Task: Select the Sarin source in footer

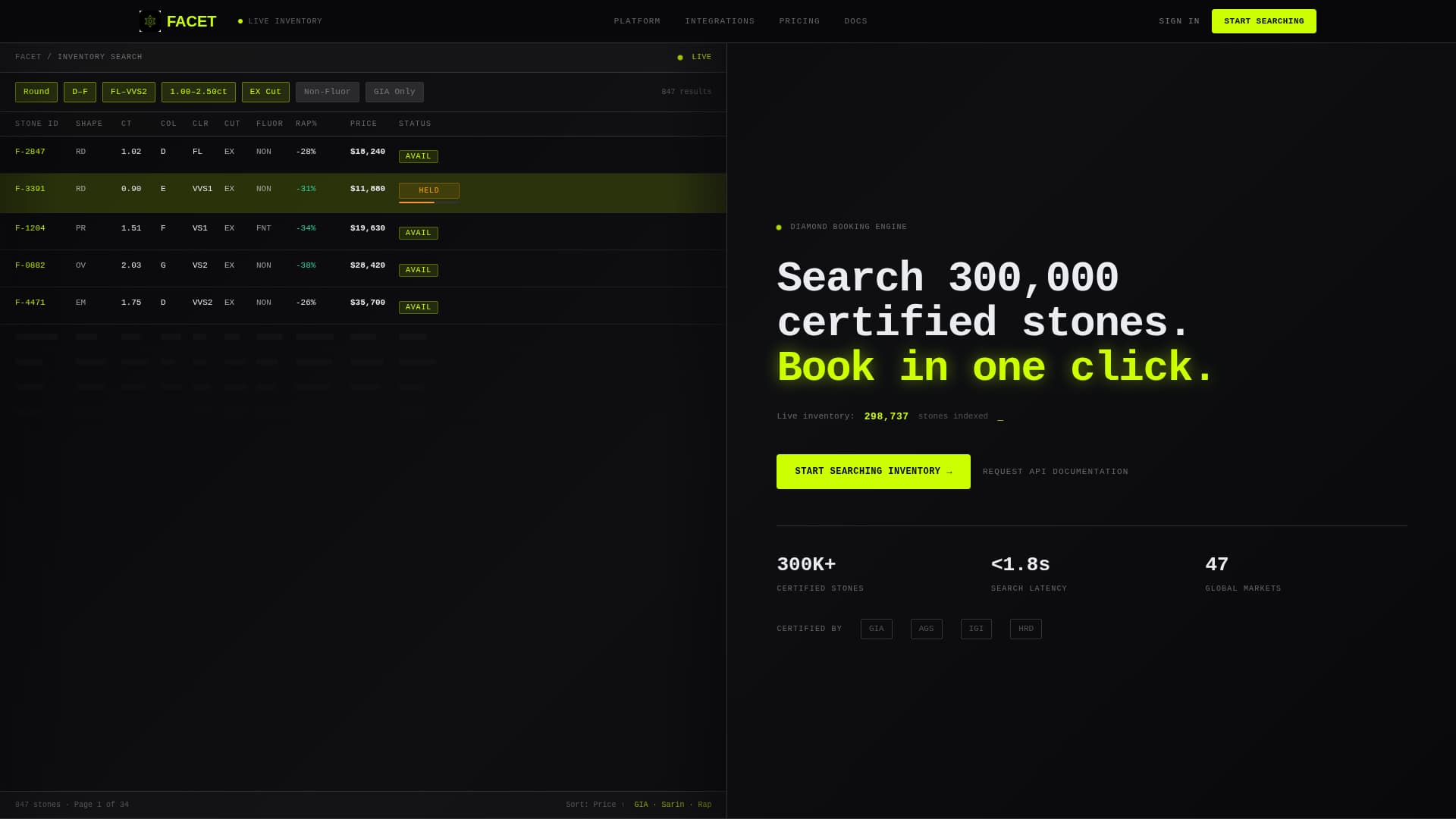Action: (x=673, y=805)
